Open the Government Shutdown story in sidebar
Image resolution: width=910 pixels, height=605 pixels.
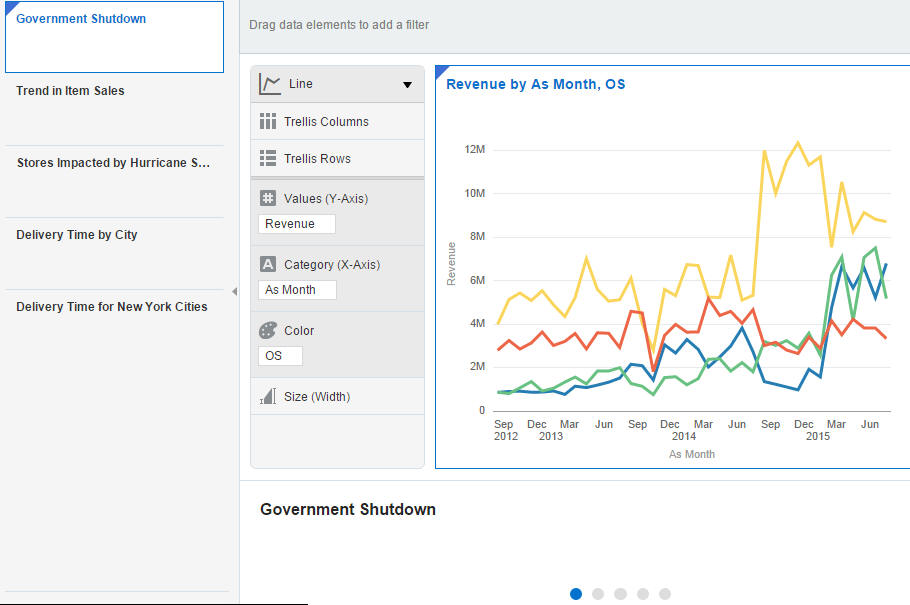114,37
